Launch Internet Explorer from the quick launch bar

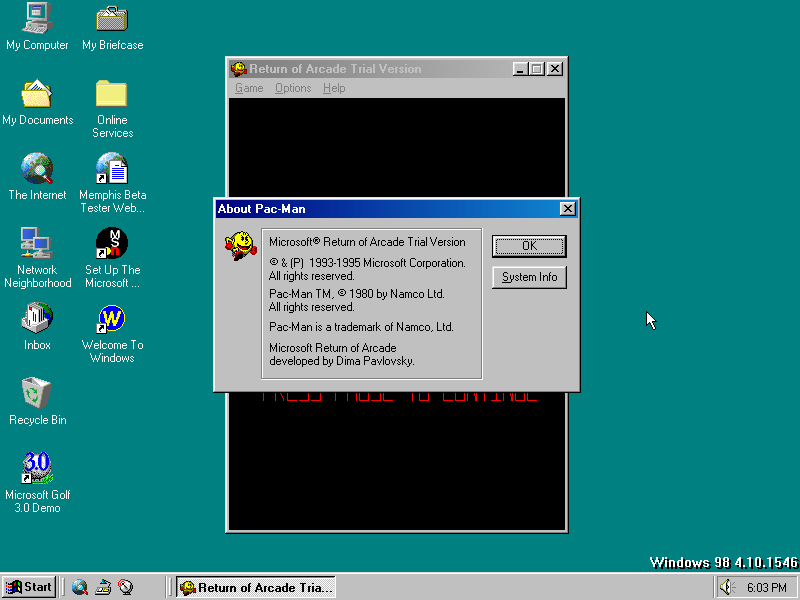pyautogui.click(x=80, y=587)
